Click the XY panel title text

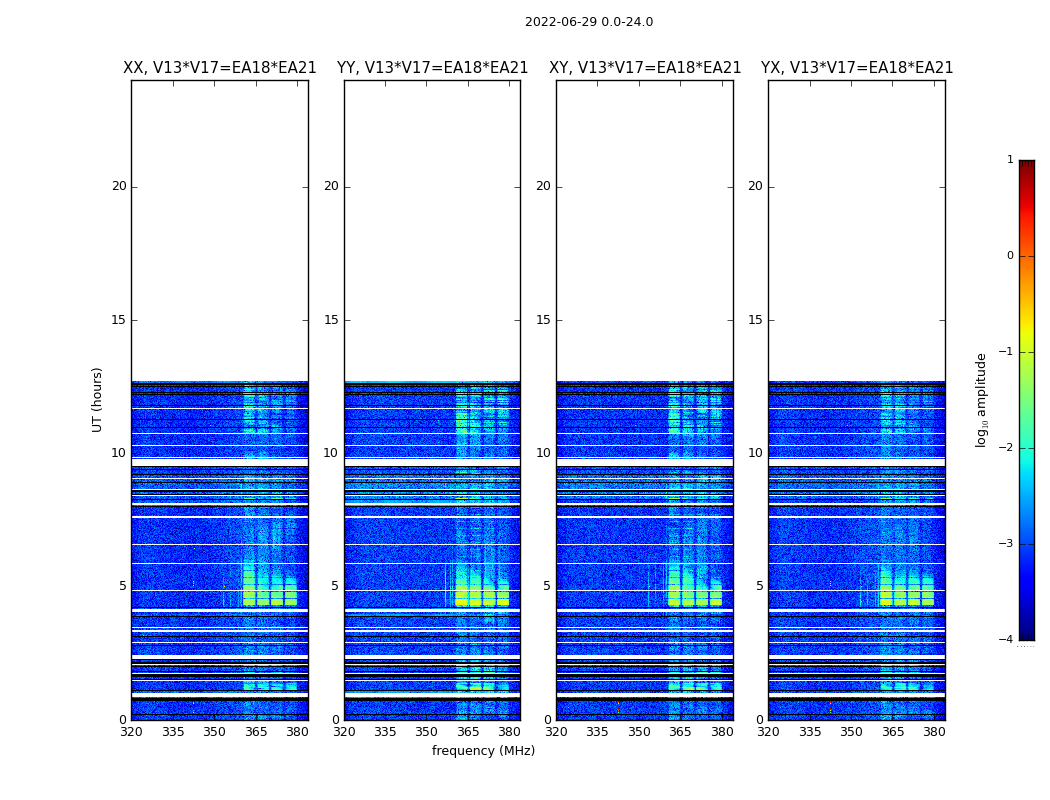[x=645, y=68]
